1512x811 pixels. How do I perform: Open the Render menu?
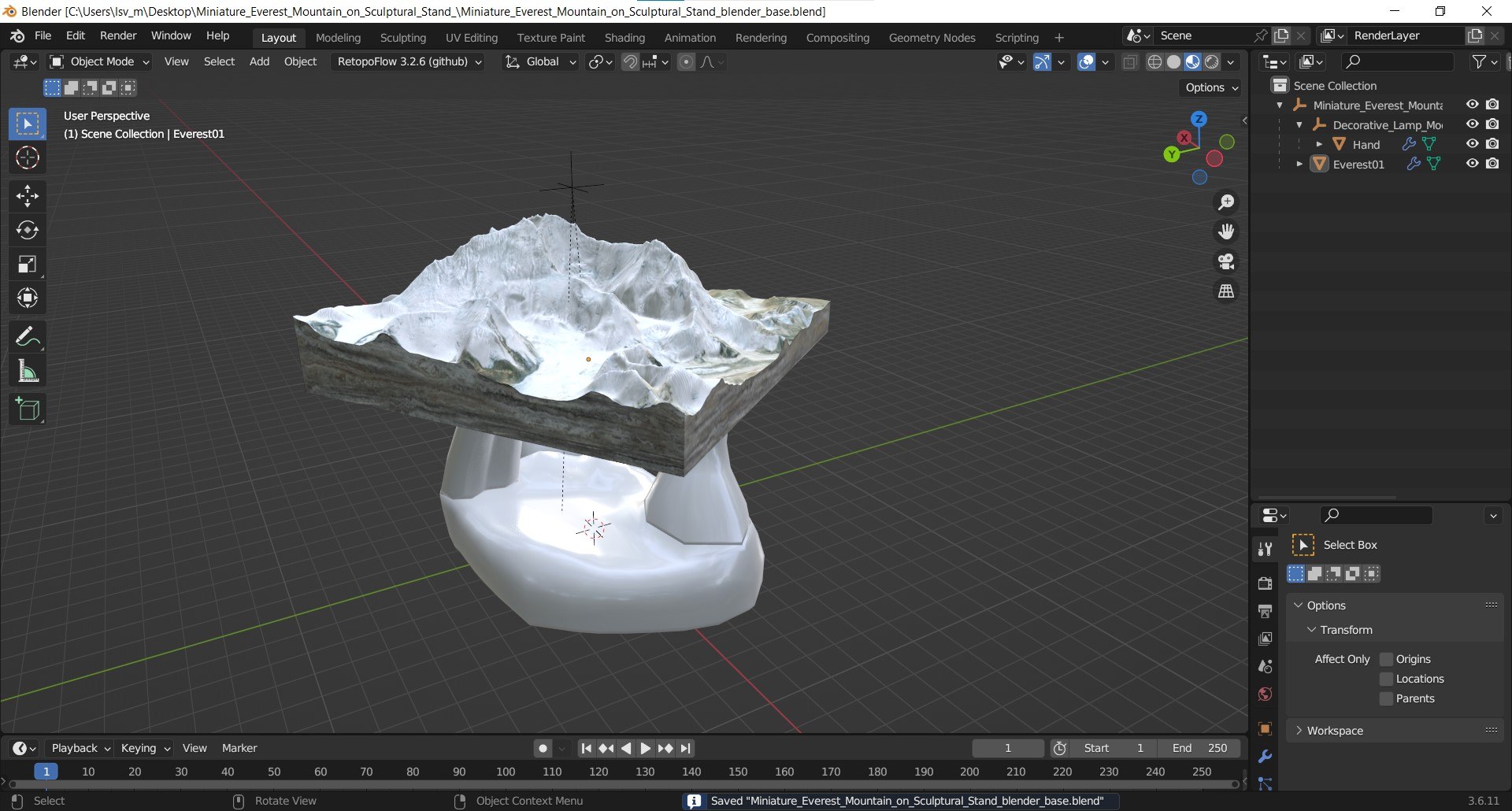point(118,35)
